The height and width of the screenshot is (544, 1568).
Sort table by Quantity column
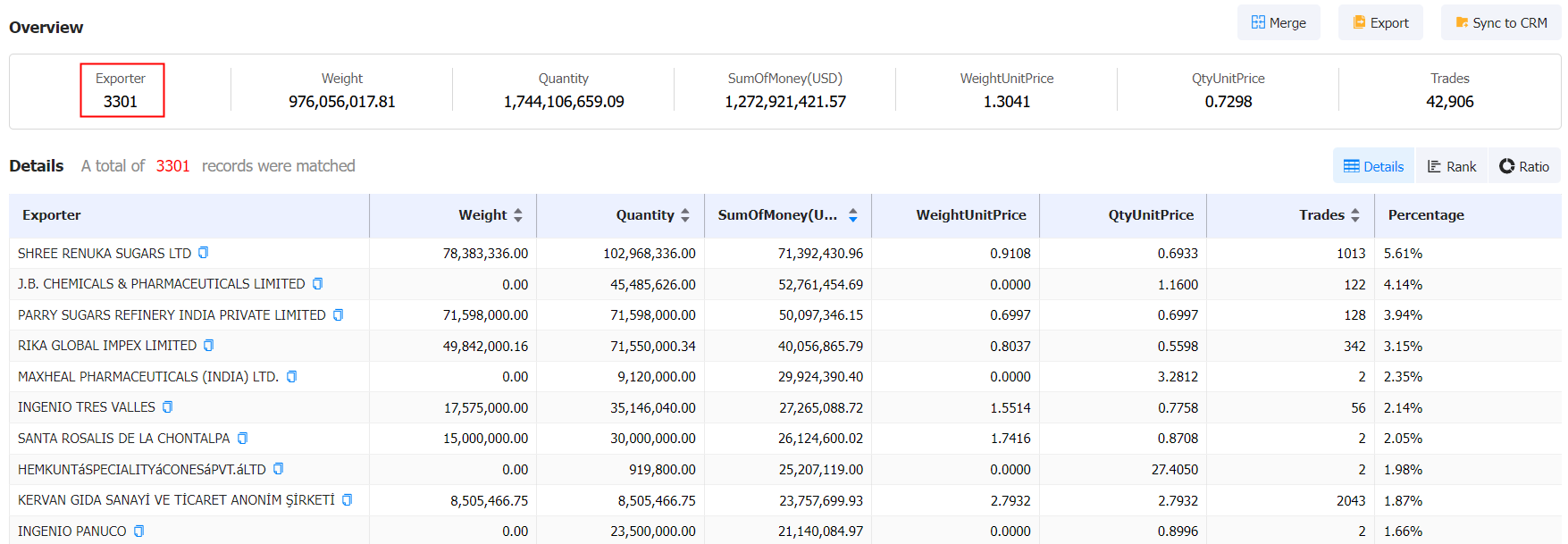(x=685, y=215)
